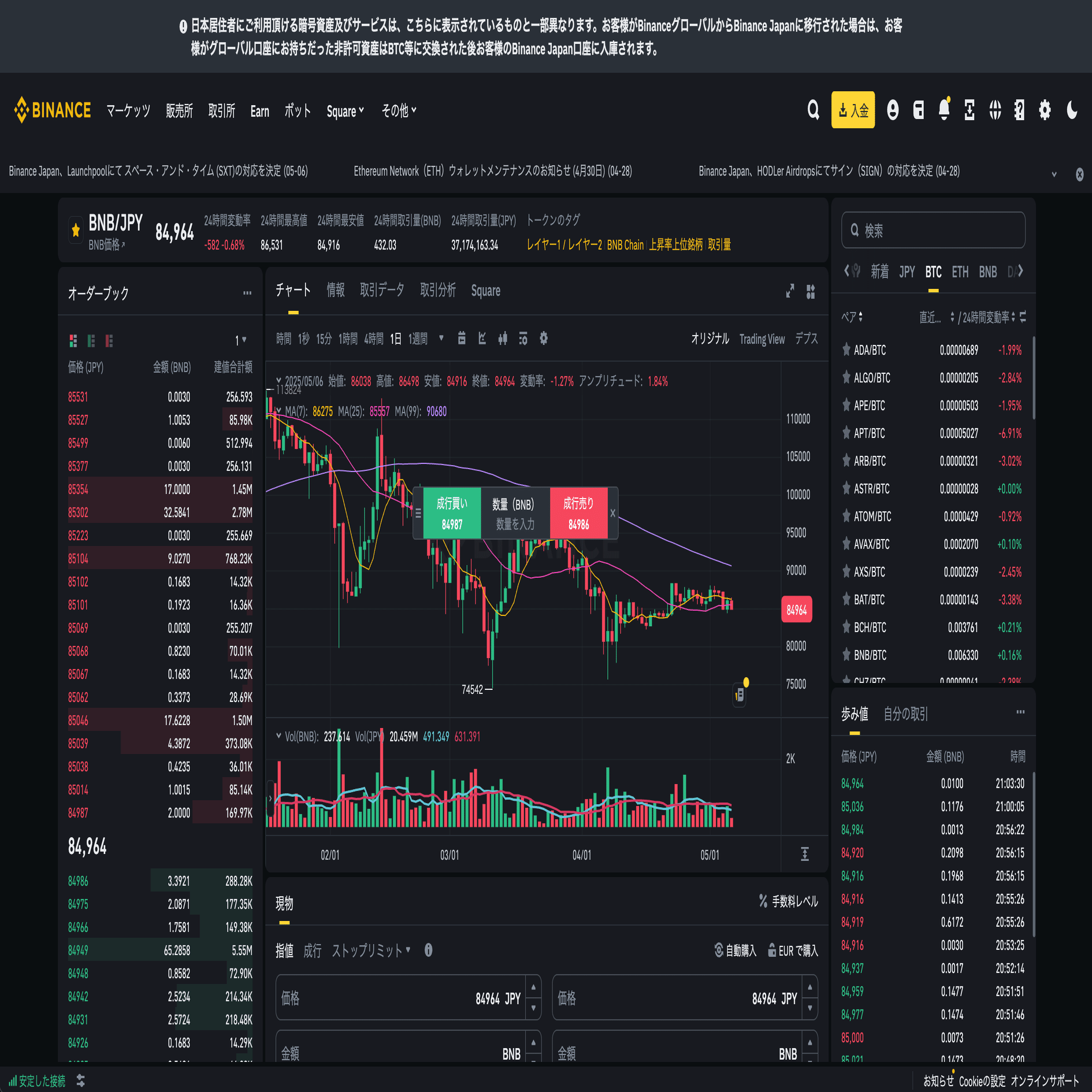The height and width of the screenshot is (1092, 1092).
Task: Open the trades panel more options
Action: coord(1020,712)
